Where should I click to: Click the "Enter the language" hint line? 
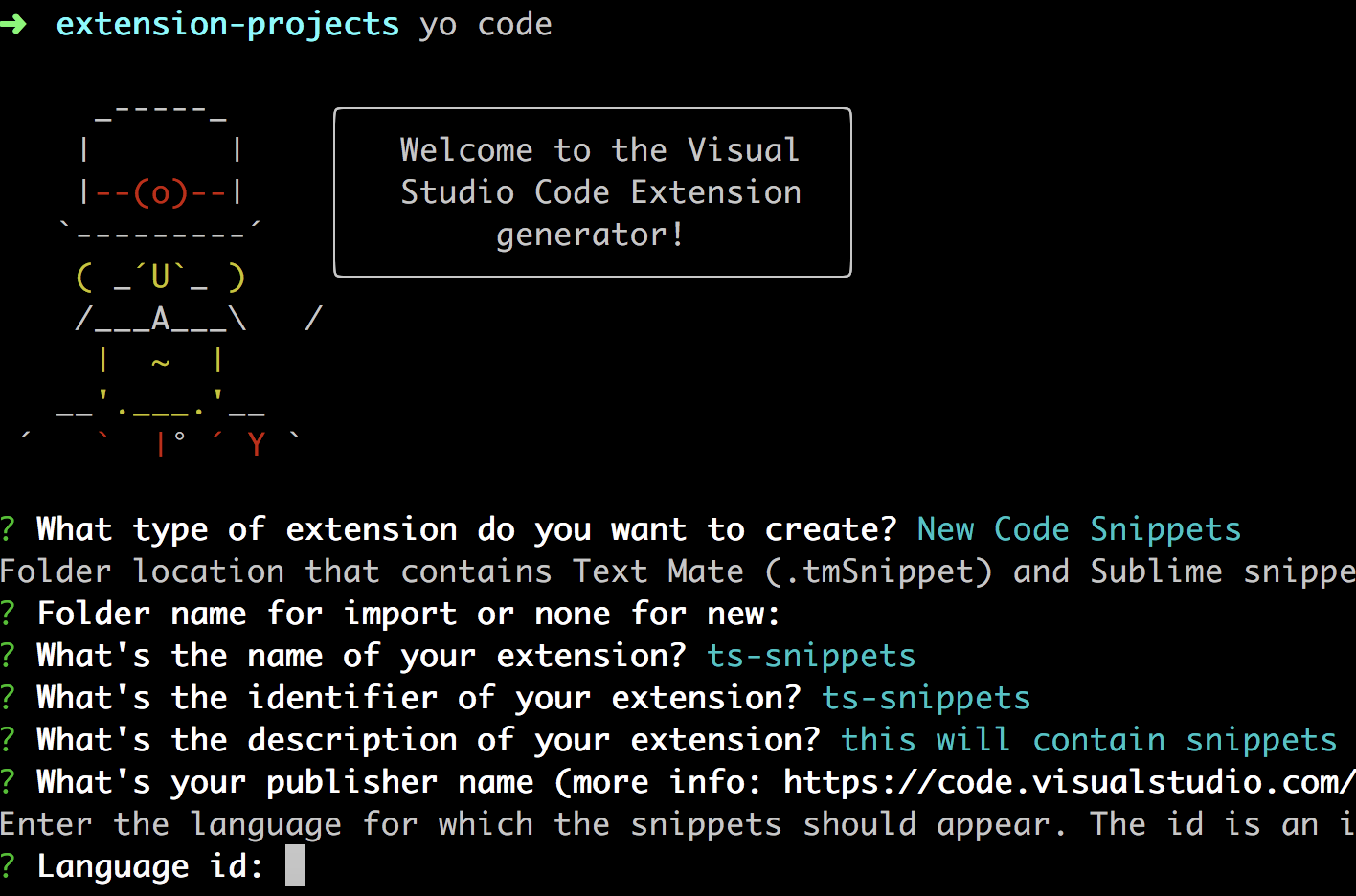click(x=676, y=824)
